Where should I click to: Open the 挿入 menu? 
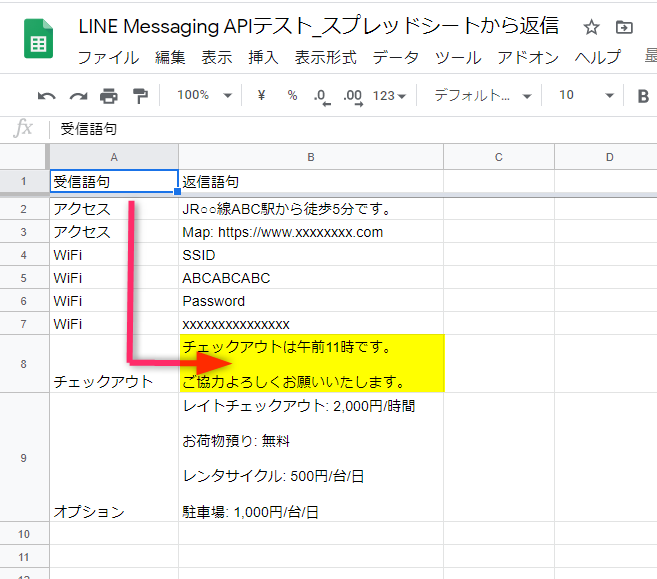point(263,57)
